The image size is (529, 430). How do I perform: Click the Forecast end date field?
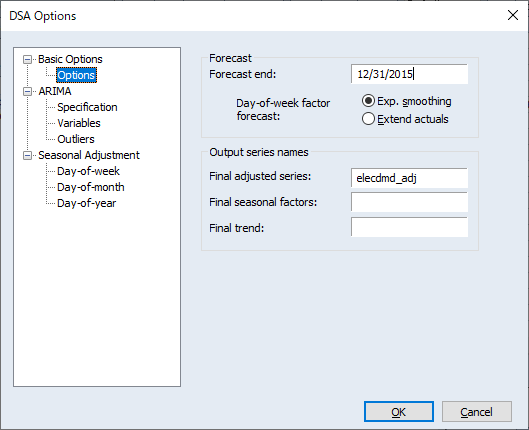coord(409,74)
